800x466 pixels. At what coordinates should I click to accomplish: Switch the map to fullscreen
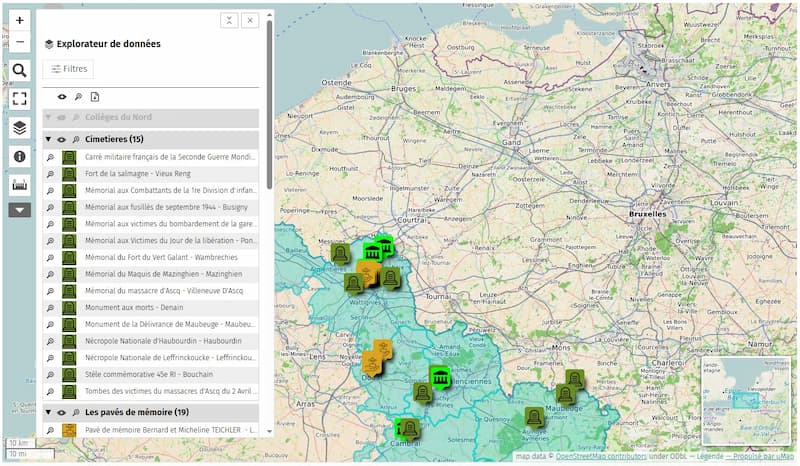click(20, 99)
